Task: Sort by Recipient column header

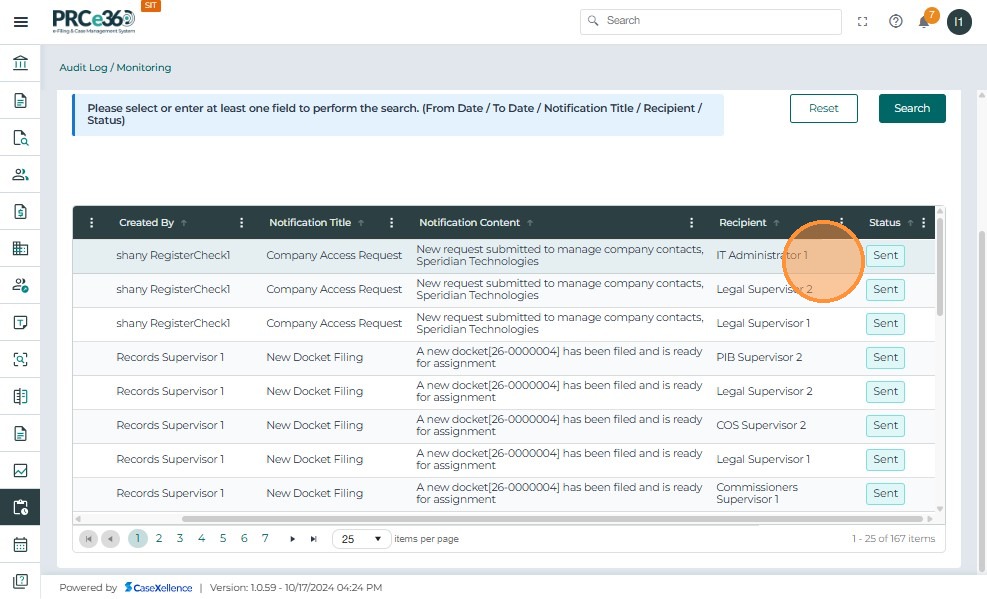Action: tap(742, 223)
